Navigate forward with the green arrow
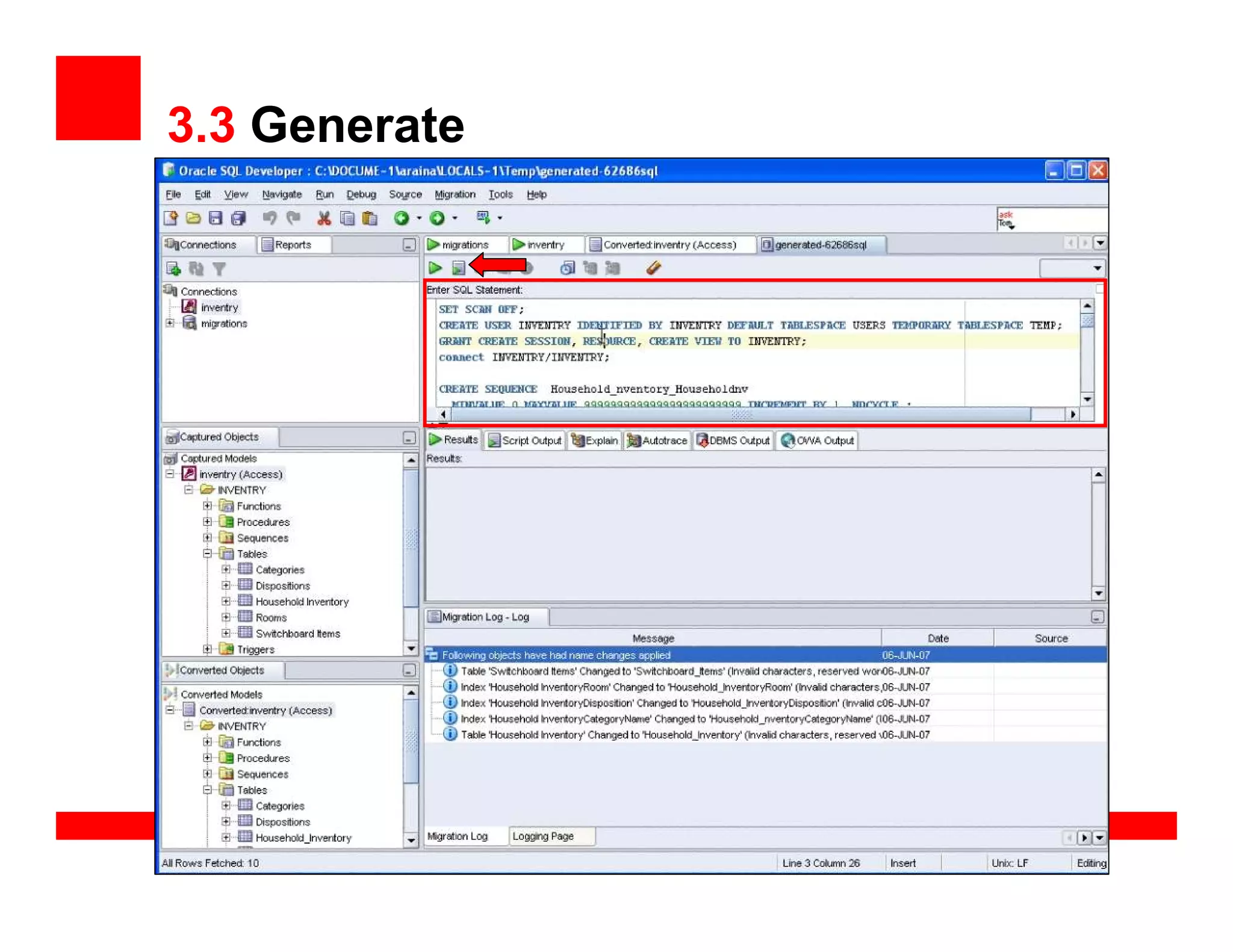 coord(438,218)
